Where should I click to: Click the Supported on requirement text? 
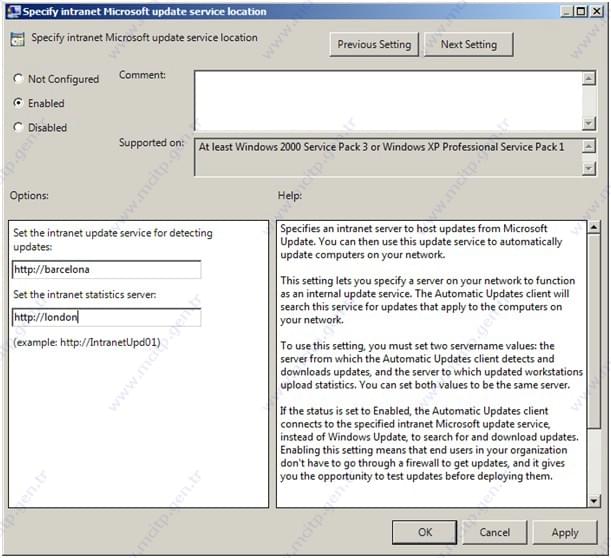pos(381,147)
